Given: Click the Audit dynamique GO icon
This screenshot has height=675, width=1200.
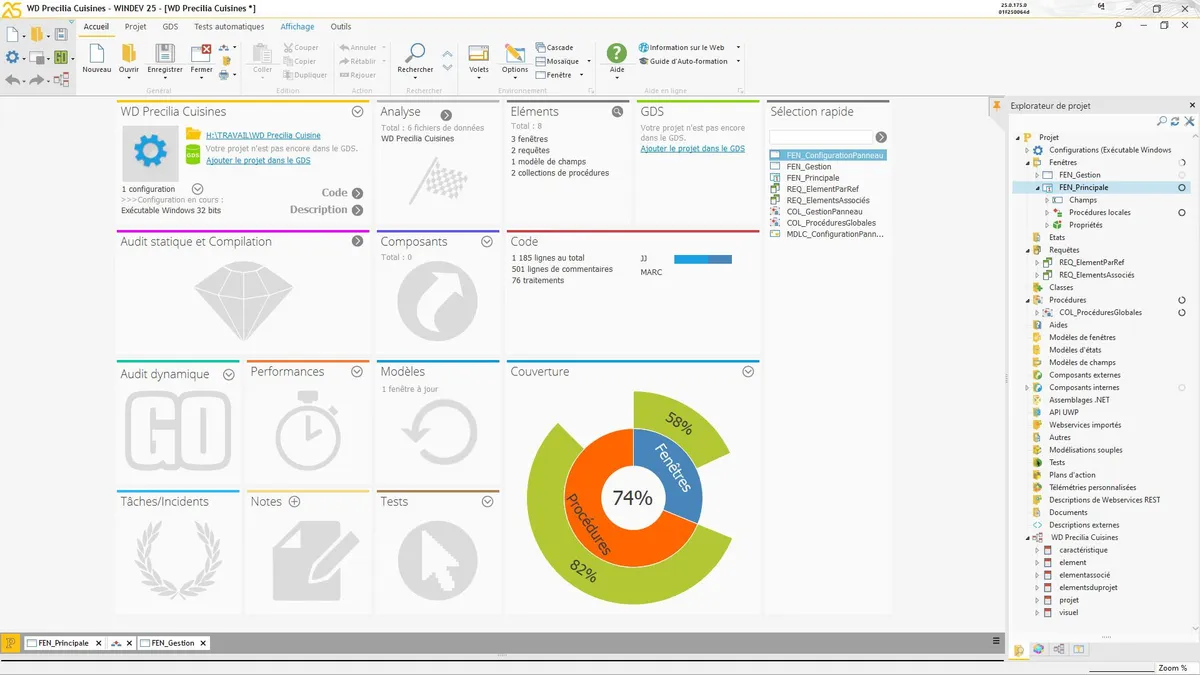Looking at the screenshot, I should (178, 431).
